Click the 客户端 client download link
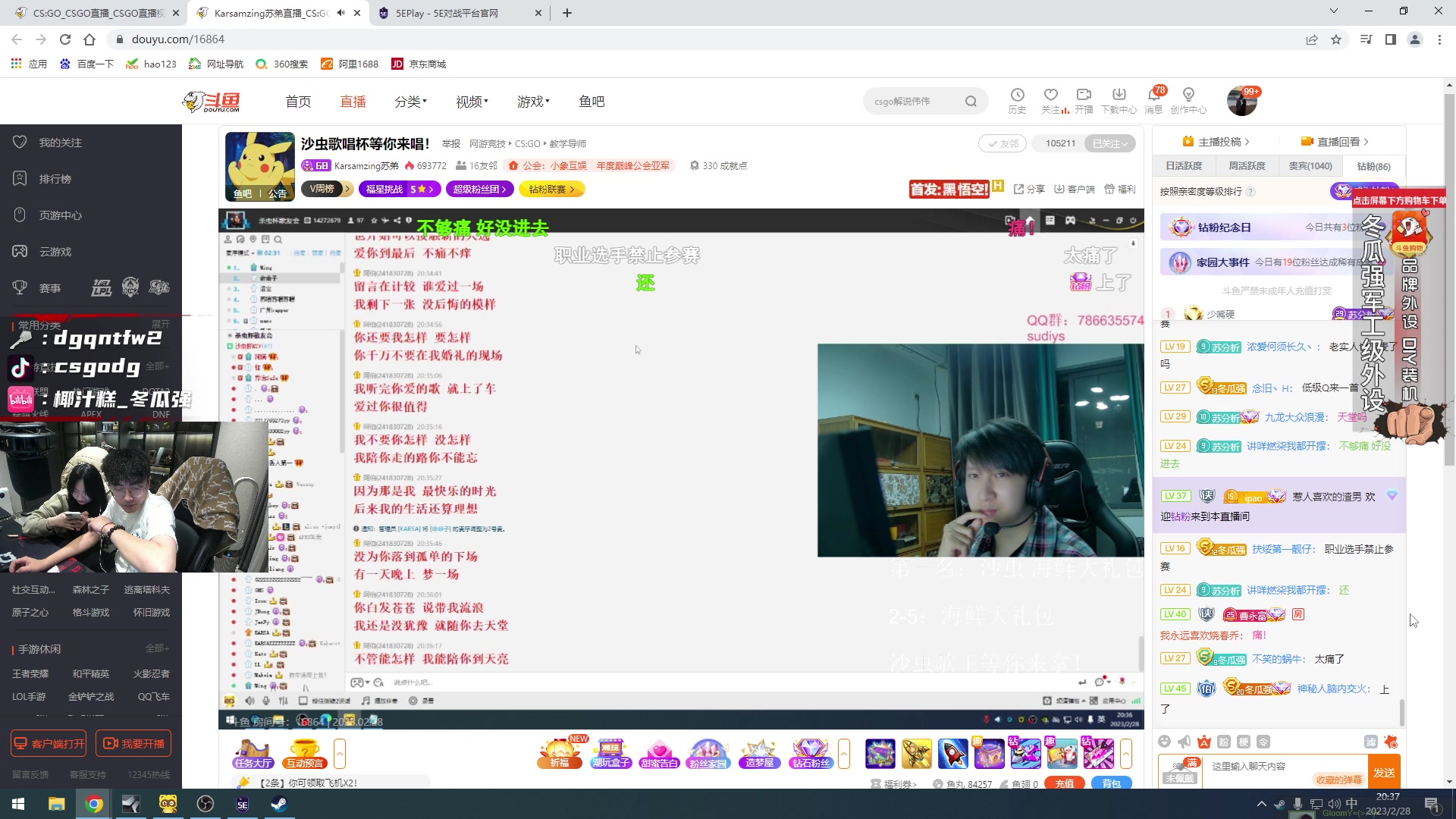 tap(1074, 189)
